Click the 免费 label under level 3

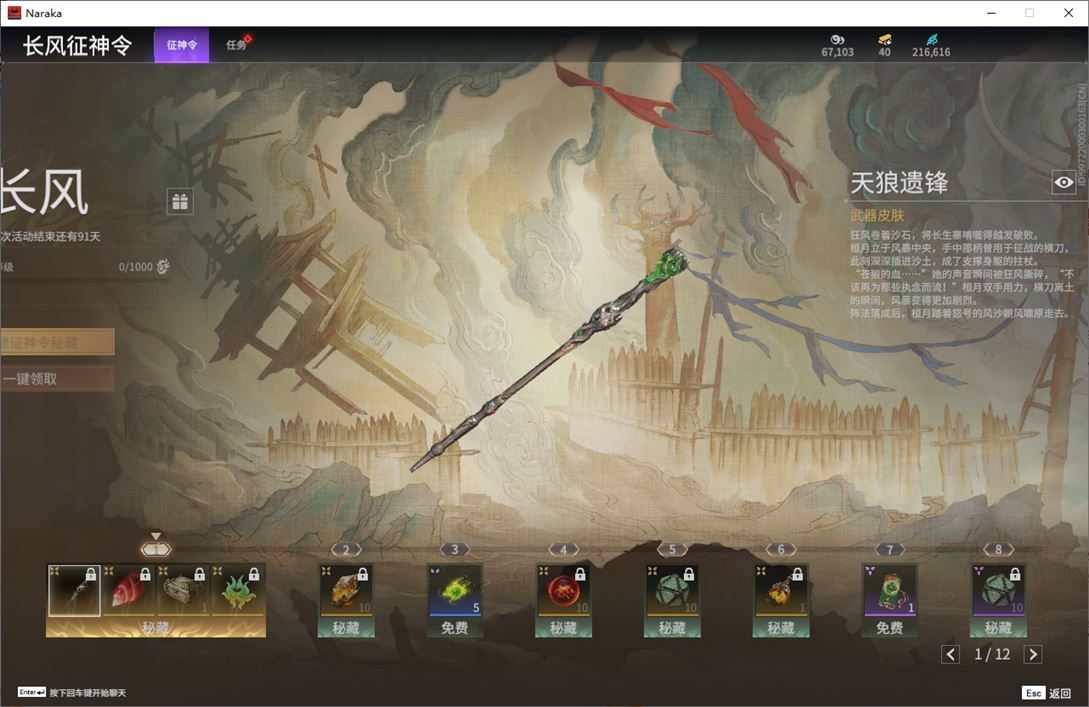pyautogui.click(x=455, y=628)
